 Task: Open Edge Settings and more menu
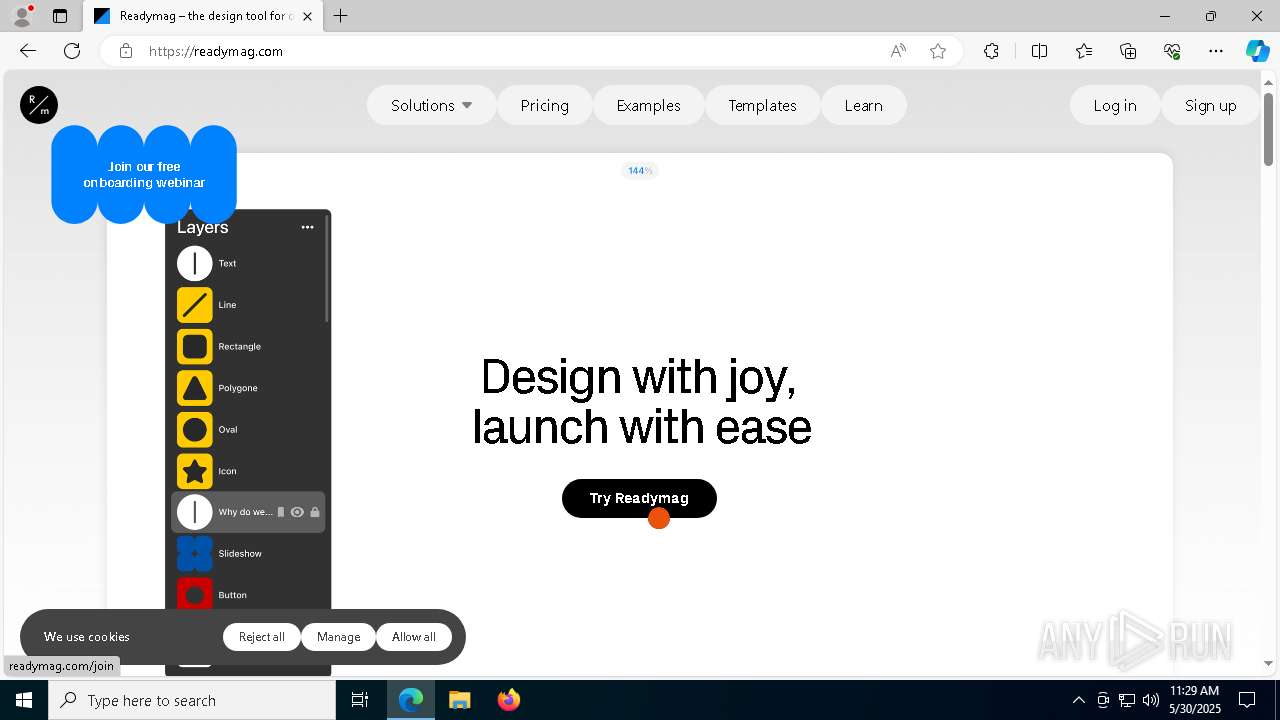[x=1216, y=51]
